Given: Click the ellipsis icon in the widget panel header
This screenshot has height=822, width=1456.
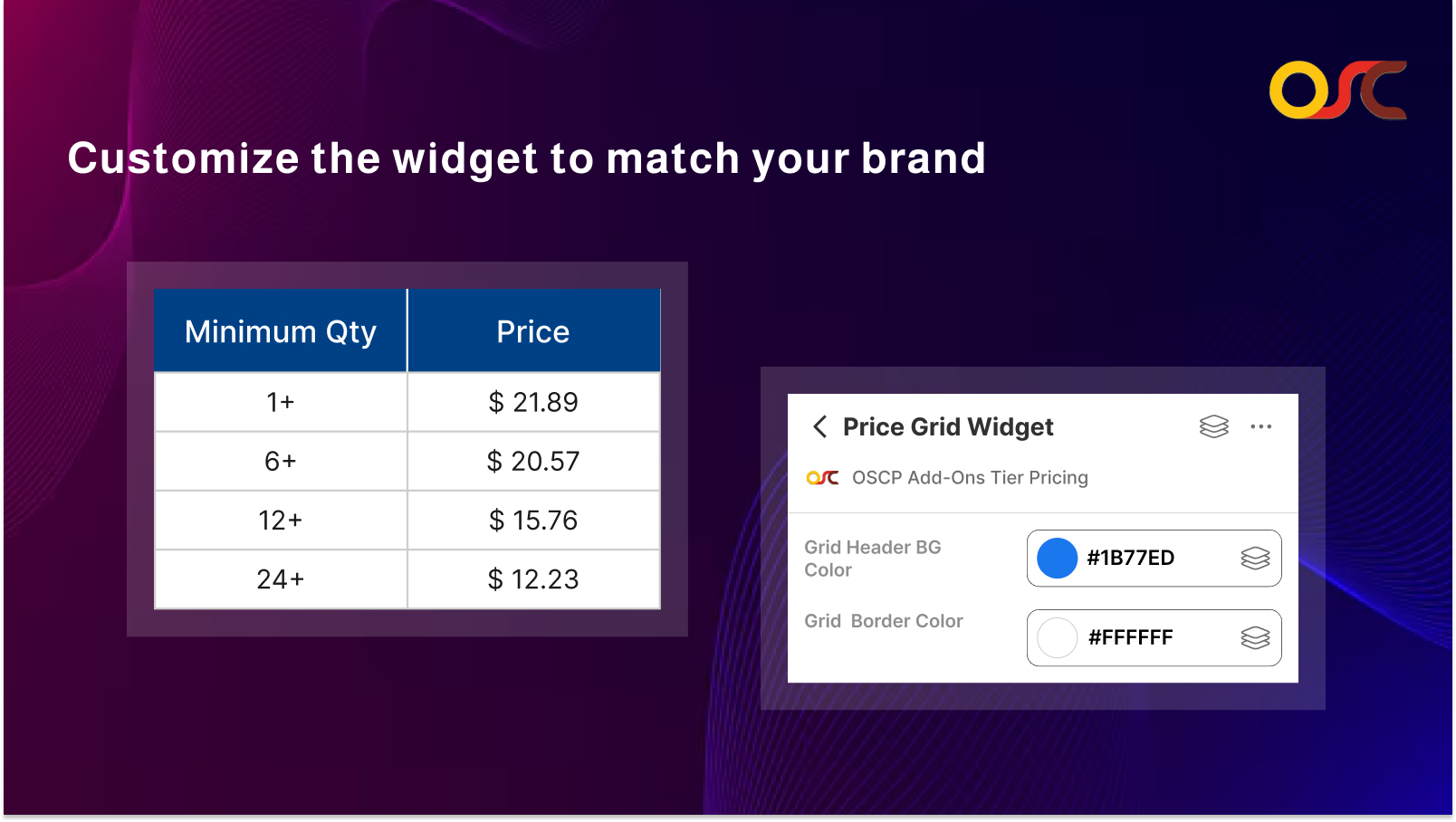Looking at the screenshot, I should click(x=1262, y=426).
